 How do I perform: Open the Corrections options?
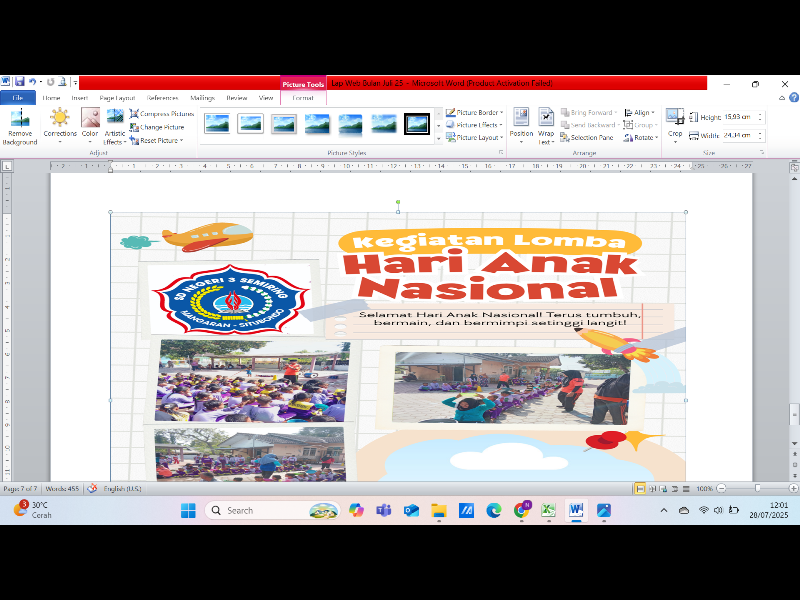60,126
